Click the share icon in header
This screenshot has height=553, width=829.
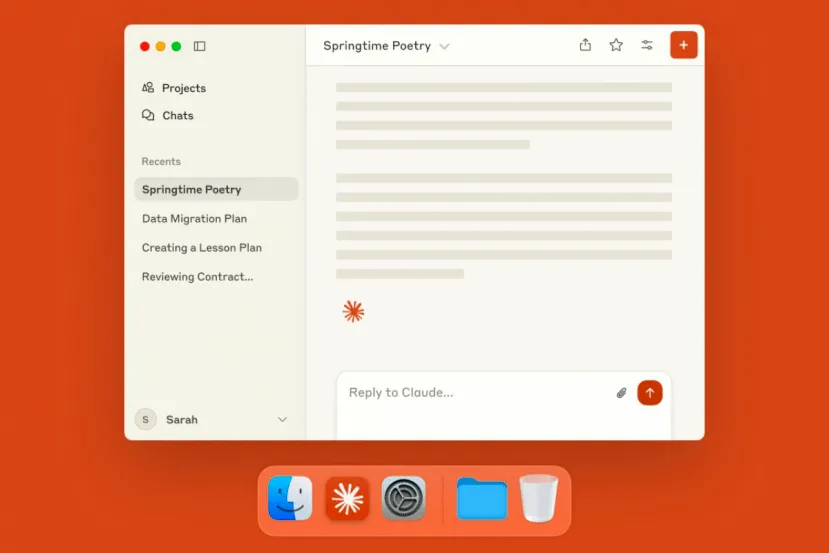(585, 45)
